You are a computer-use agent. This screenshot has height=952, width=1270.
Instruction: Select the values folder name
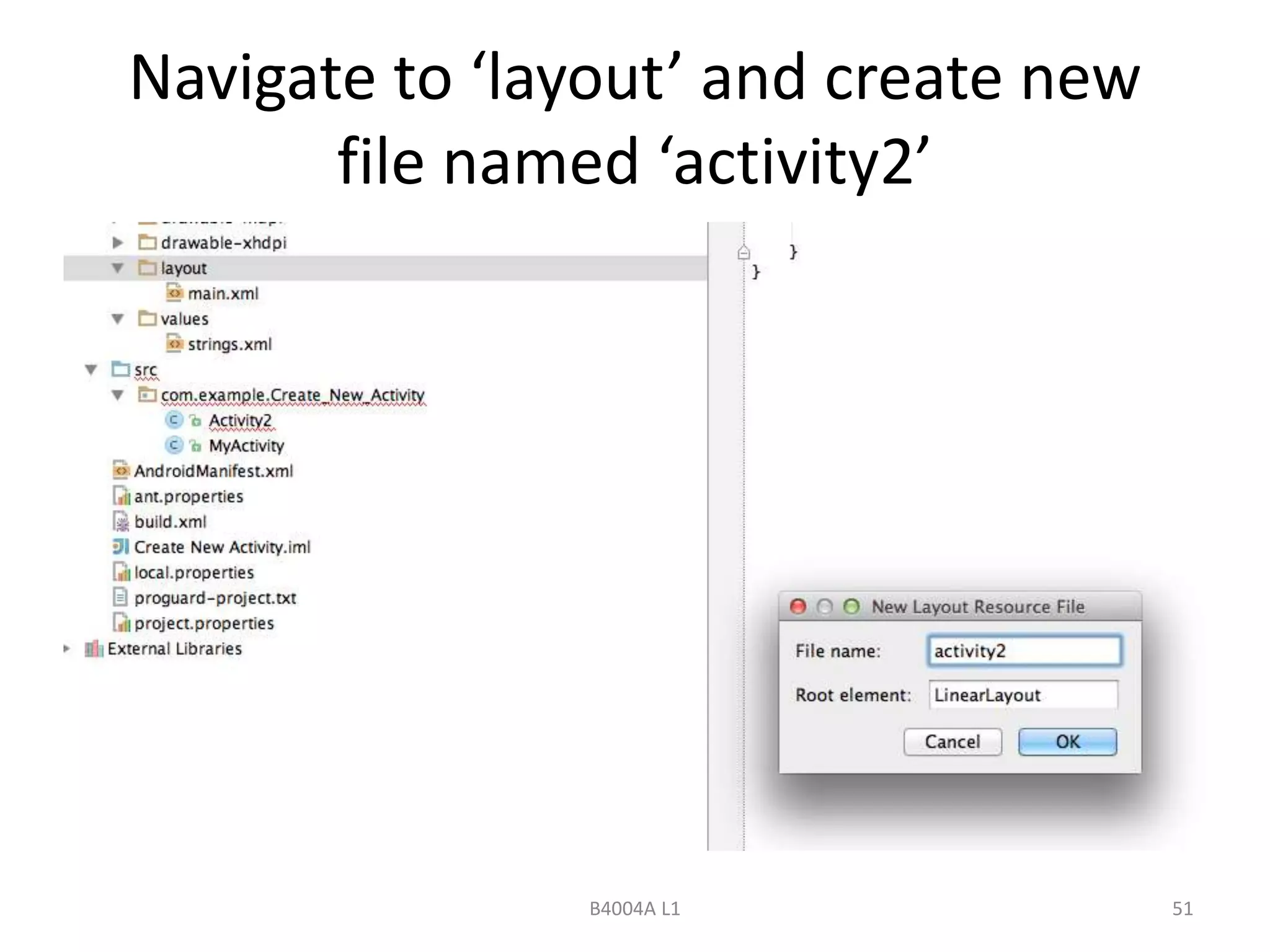point(185,319)
